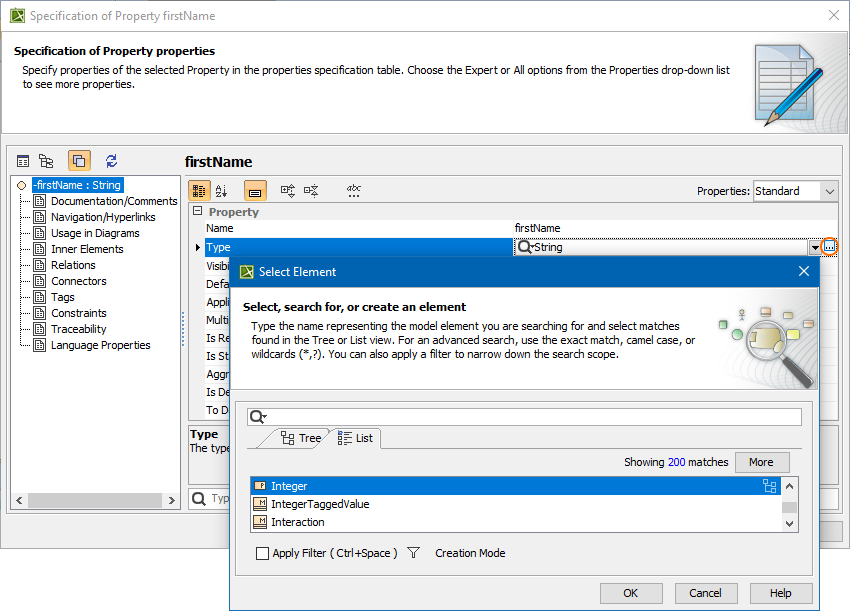Click the OK button
Screen dimensions: 850x611
click(x=631, y=593)
